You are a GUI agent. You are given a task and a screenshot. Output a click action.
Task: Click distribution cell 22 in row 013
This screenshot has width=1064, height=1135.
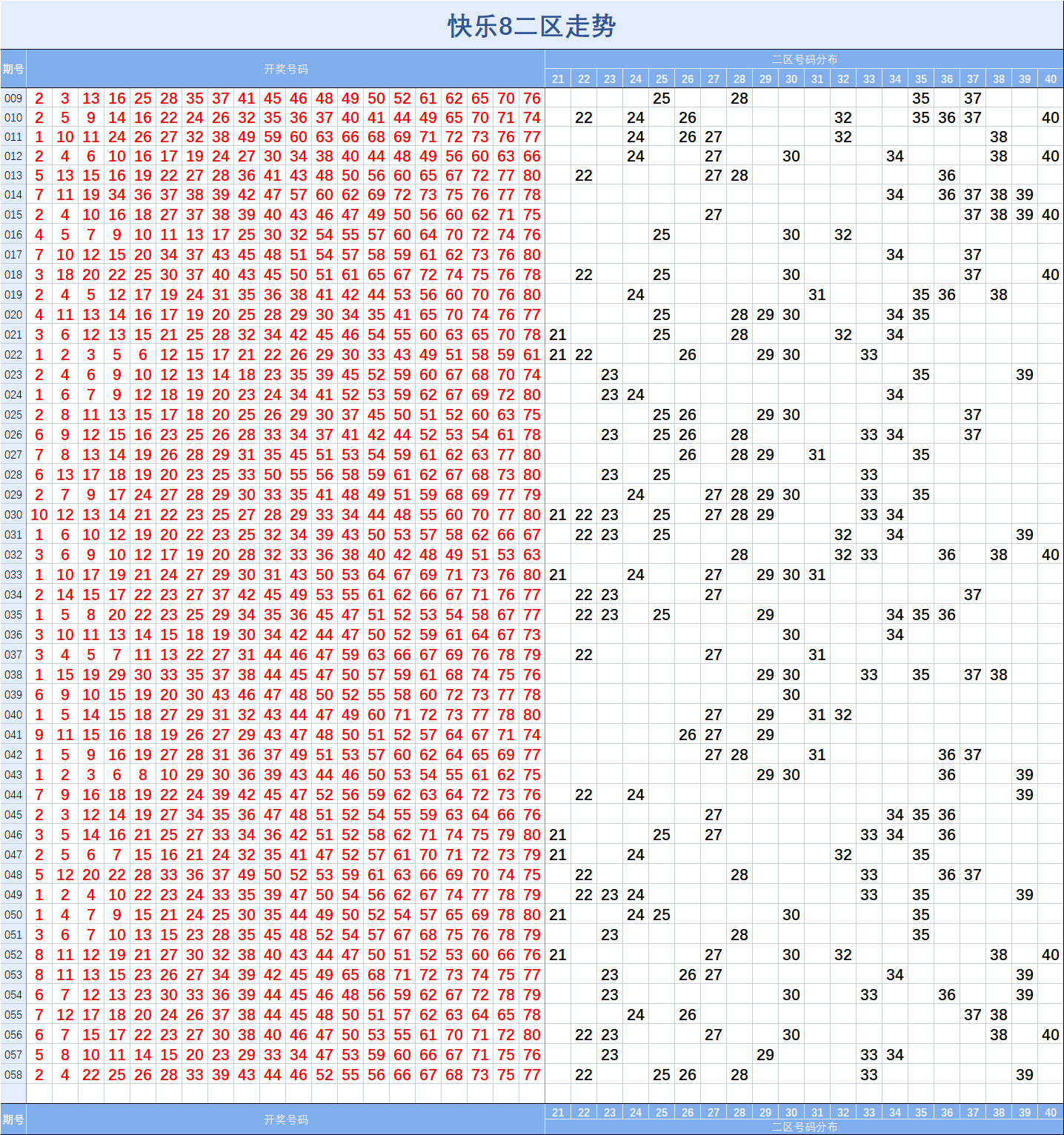(x=584, y=176)
